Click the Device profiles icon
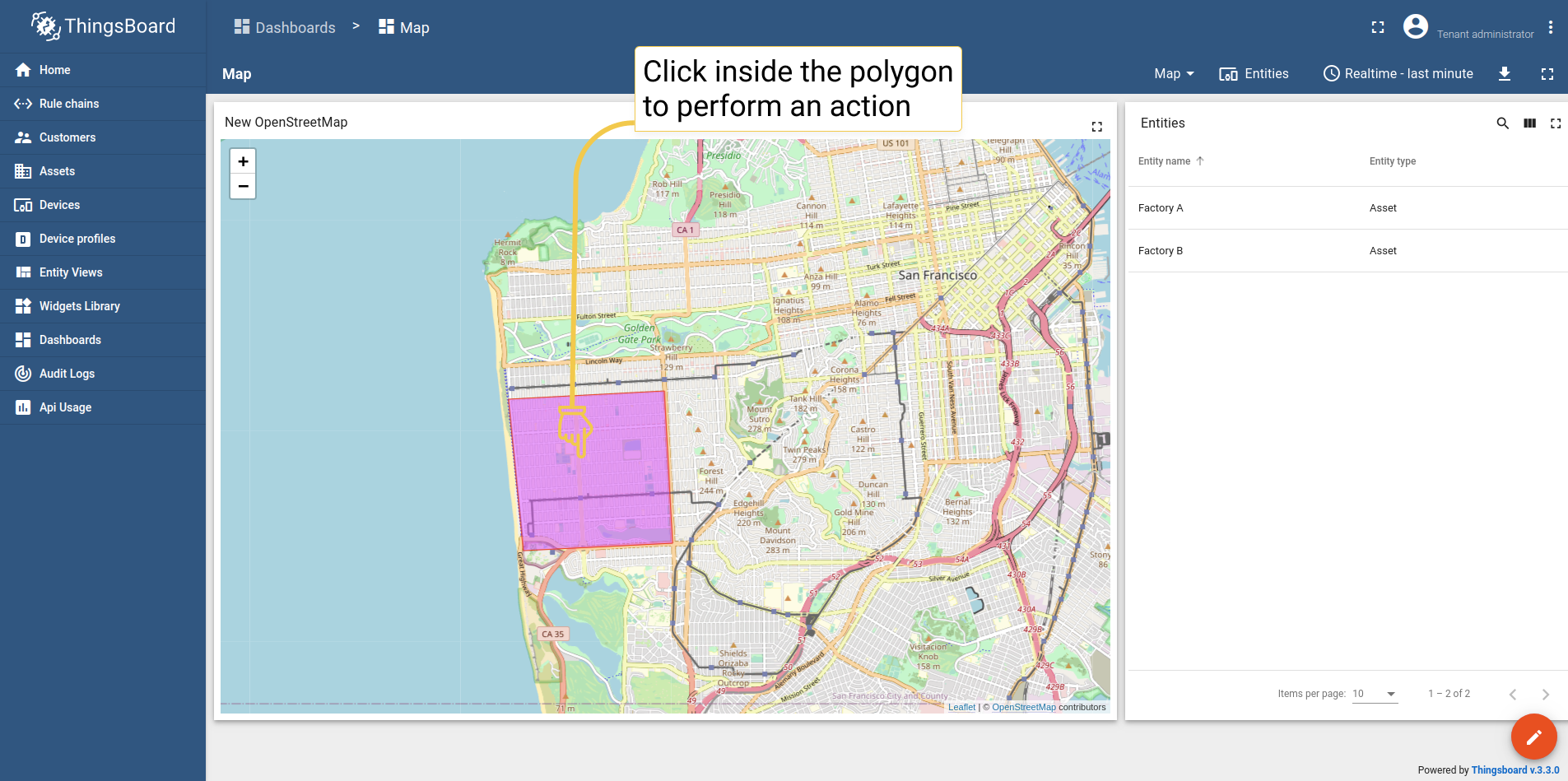This screenshot has width=1568, height=781. pyautogui.click(x=23, y=239)
